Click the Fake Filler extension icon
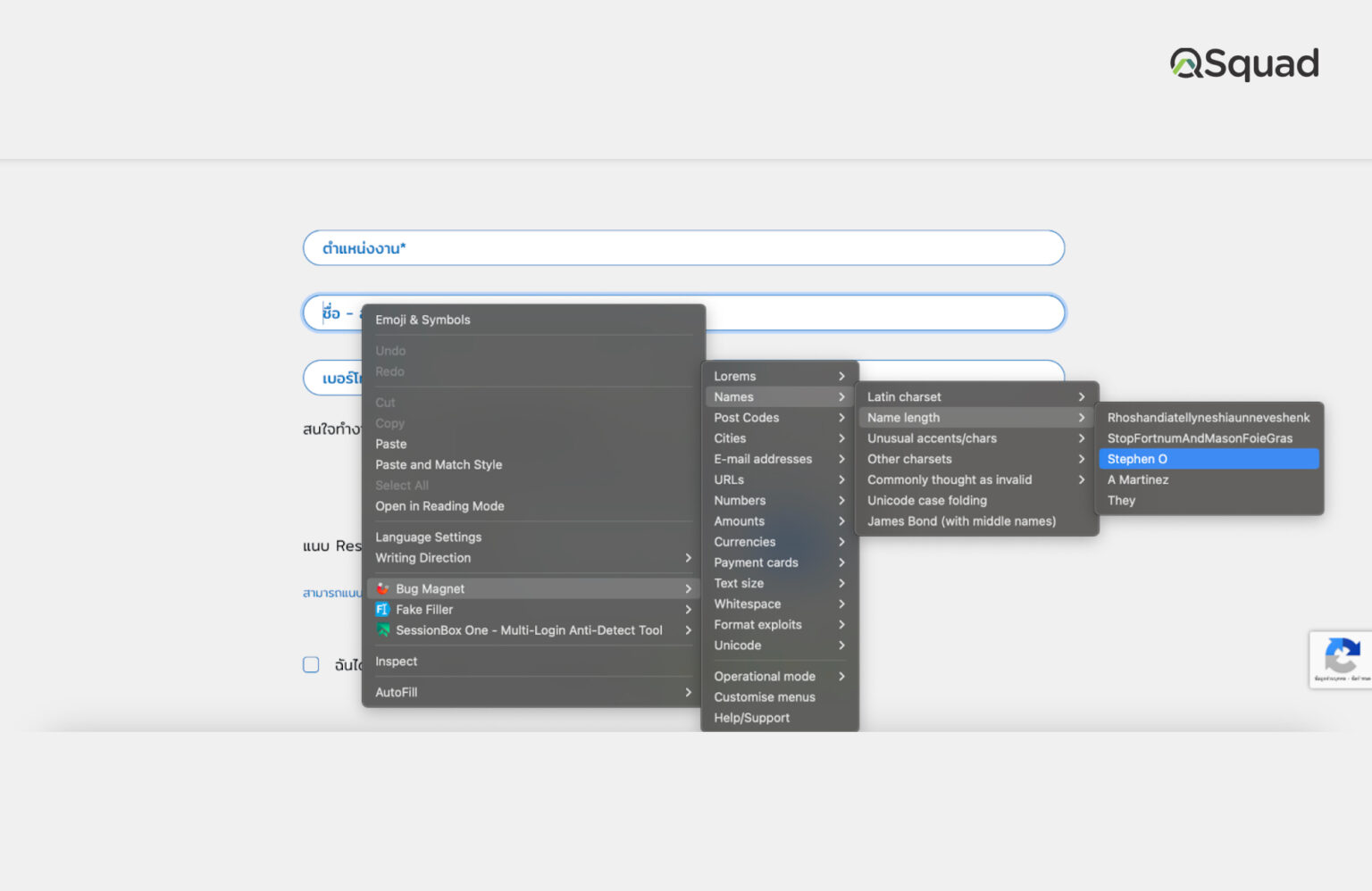This screenshot has height=891, width=1372. [x=382, y=609]
